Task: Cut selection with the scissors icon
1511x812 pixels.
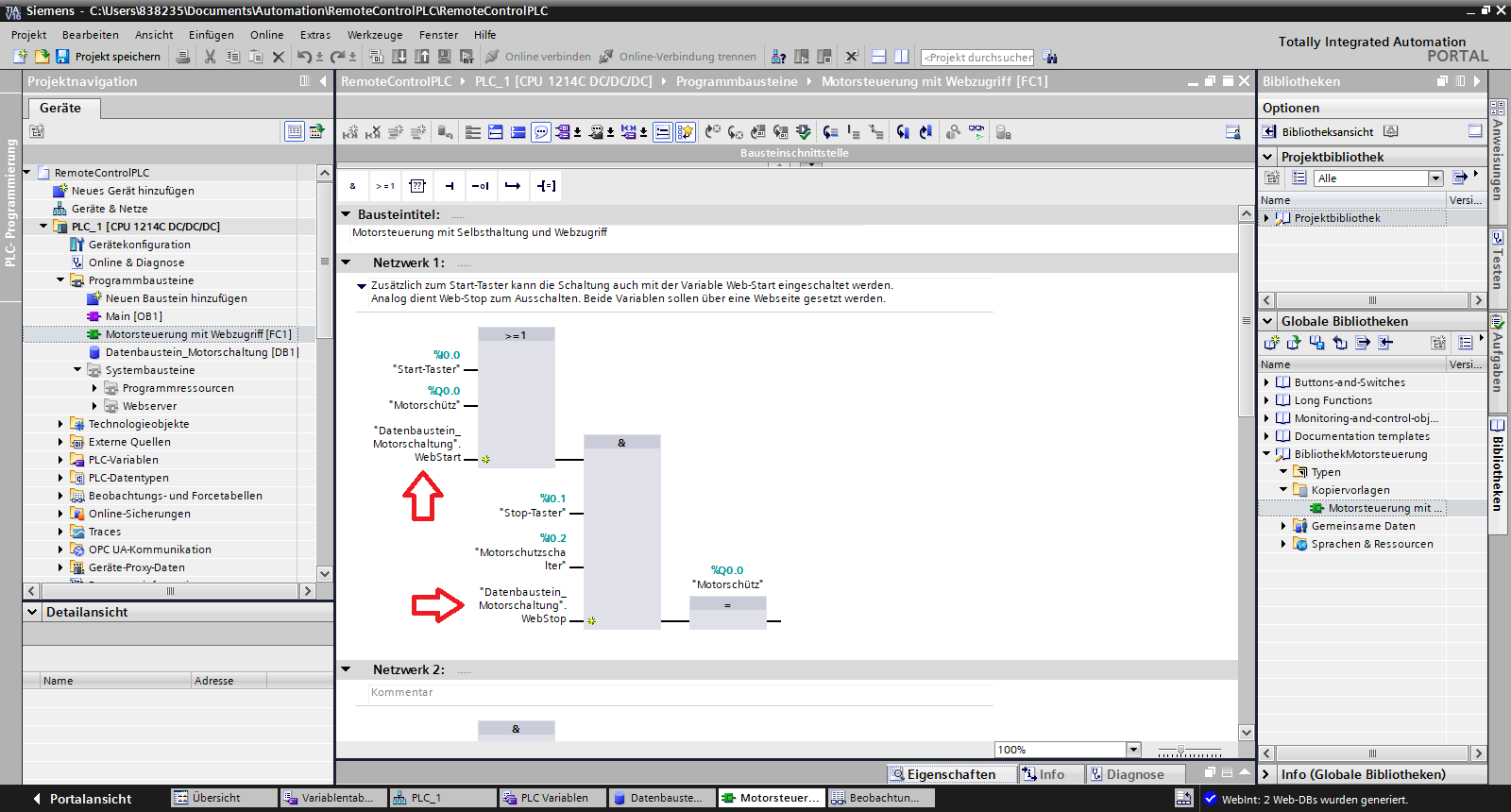Action: [x=210, y=57]
